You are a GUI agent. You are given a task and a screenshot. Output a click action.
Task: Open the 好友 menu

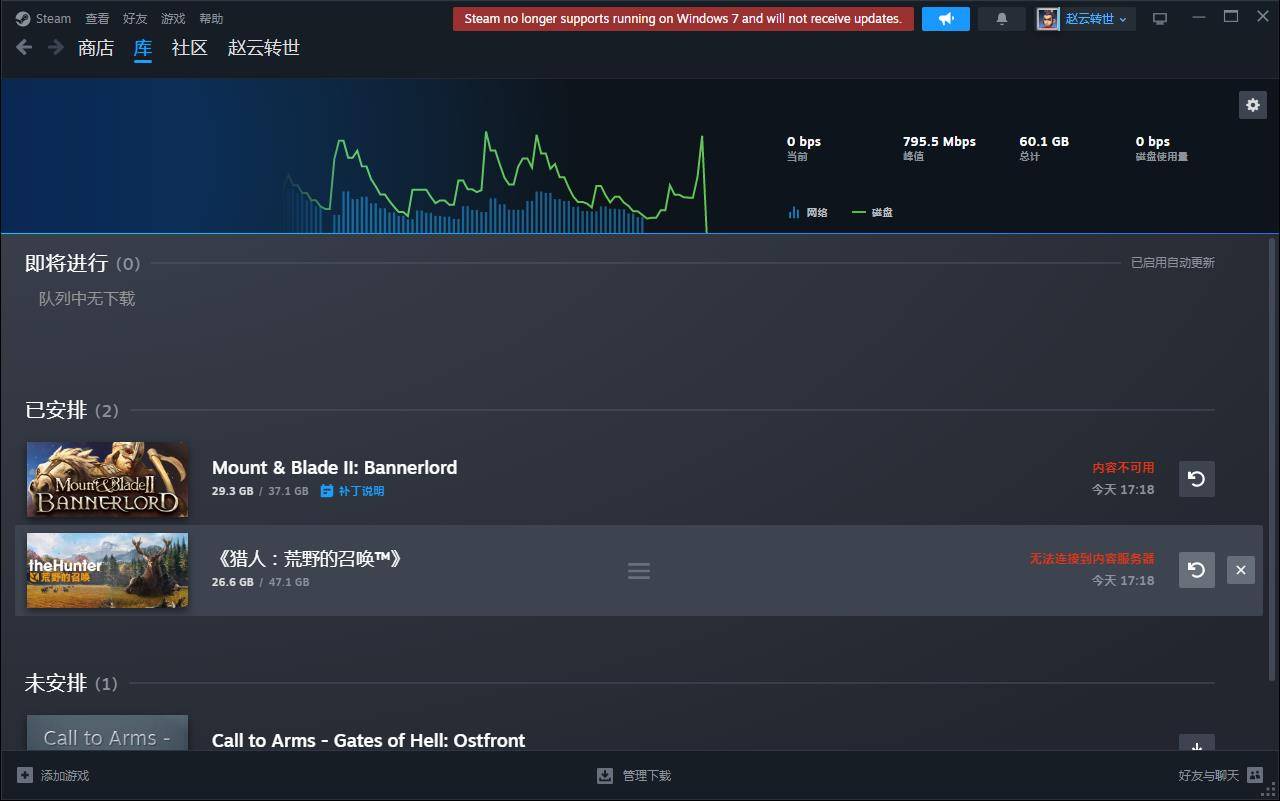[135, 19]
